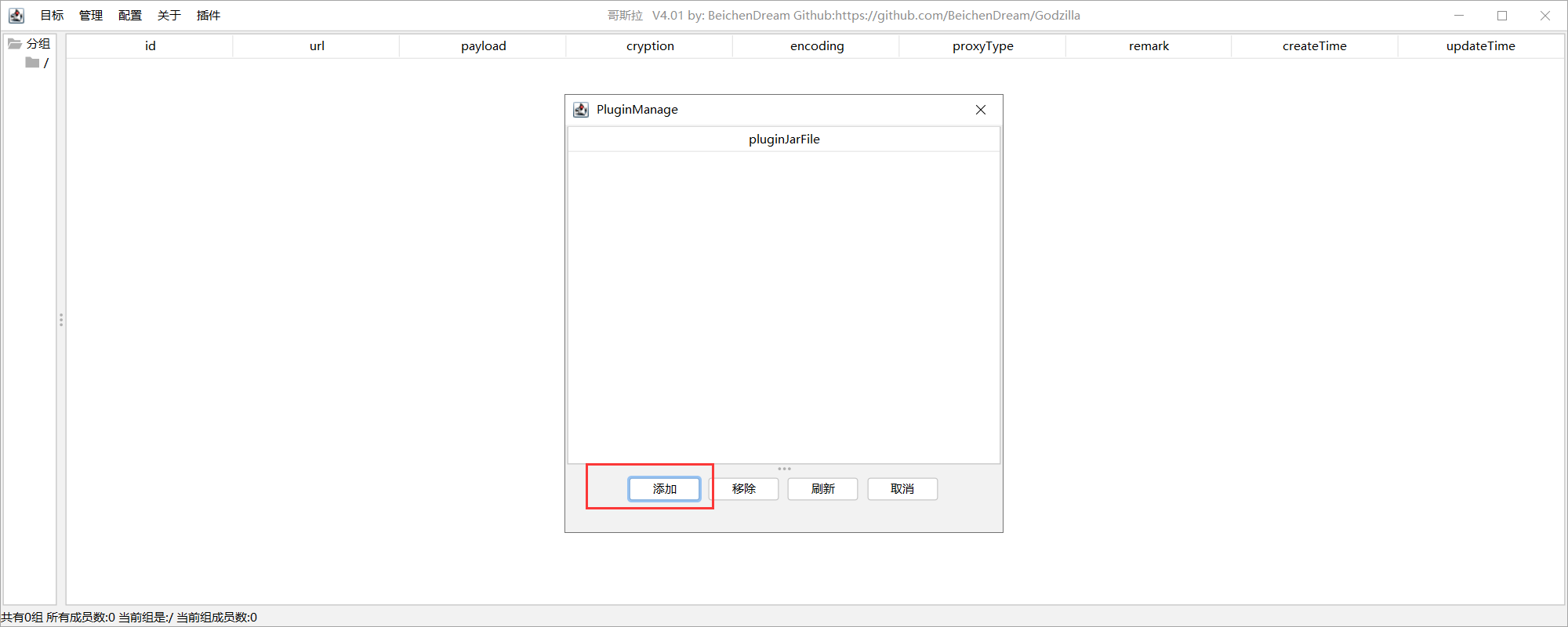Screen dimensions: 1568x627
Task: Close the Godzilla main window
Action: point(1545,16)
